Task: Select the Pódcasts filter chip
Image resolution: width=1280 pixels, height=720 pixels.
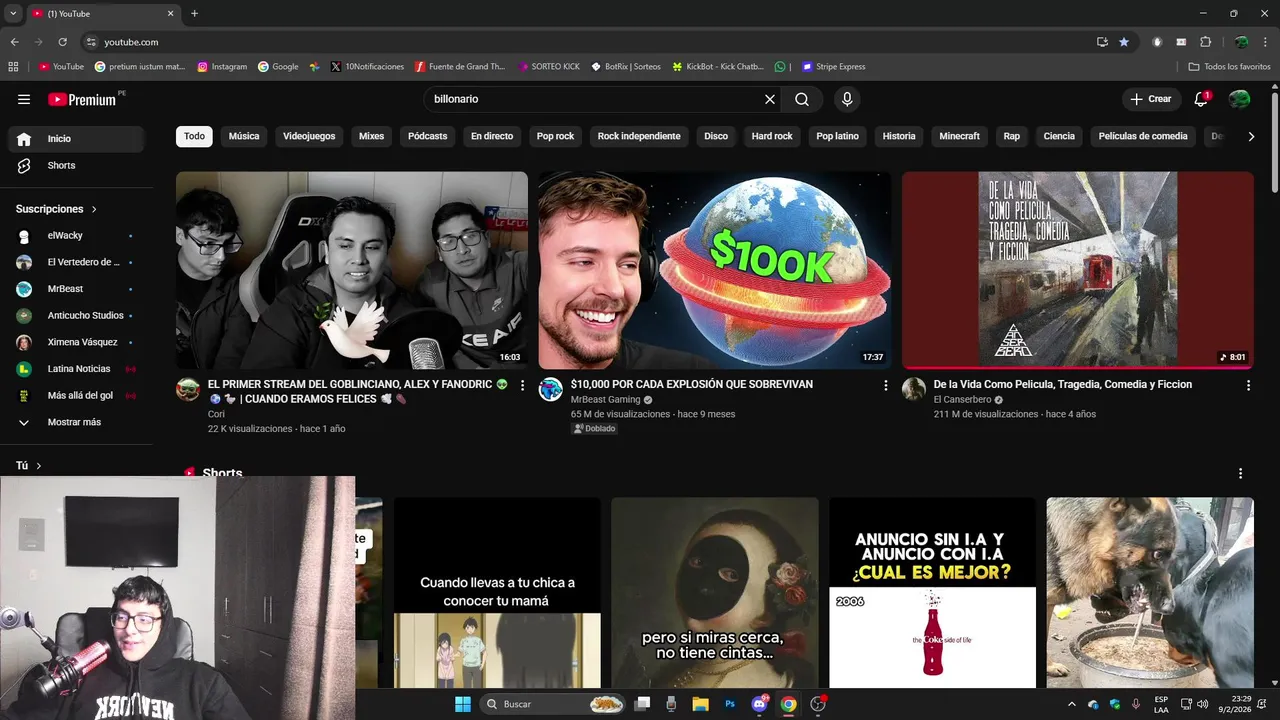Action: click(427, 136)
